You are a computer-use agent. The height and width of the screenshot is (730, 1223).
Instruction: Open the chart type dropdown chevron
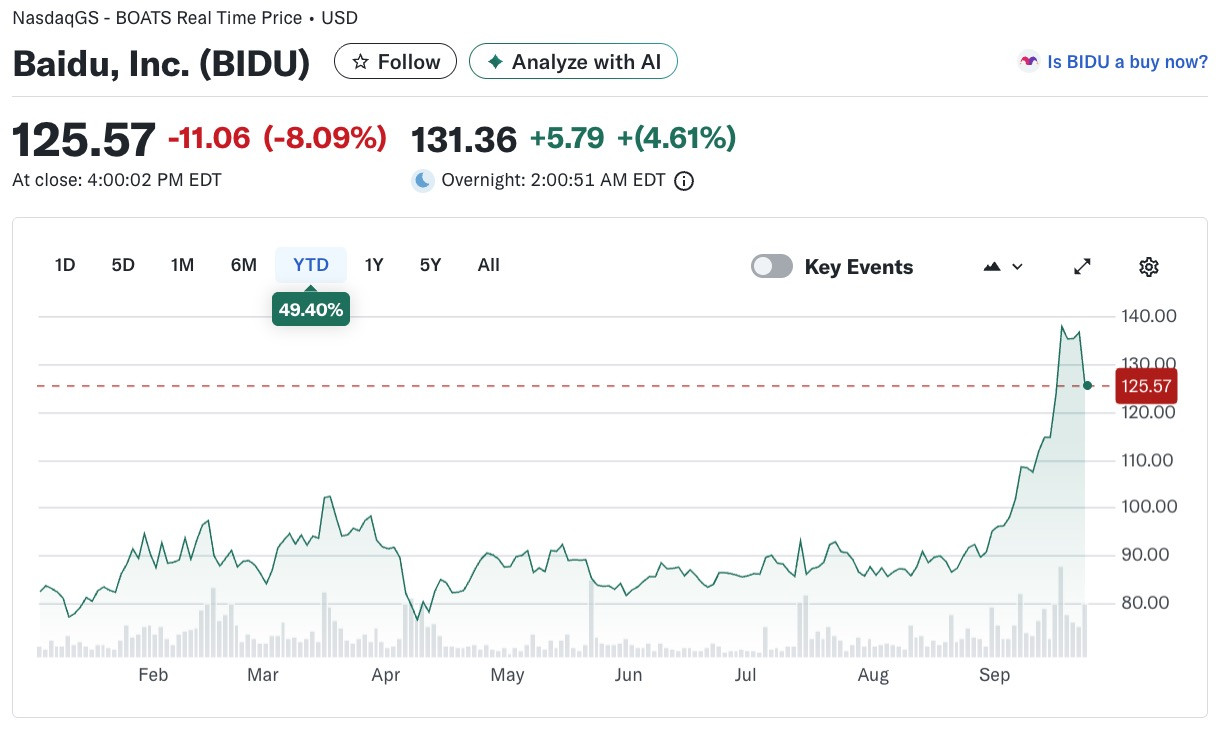[1018, 267]
